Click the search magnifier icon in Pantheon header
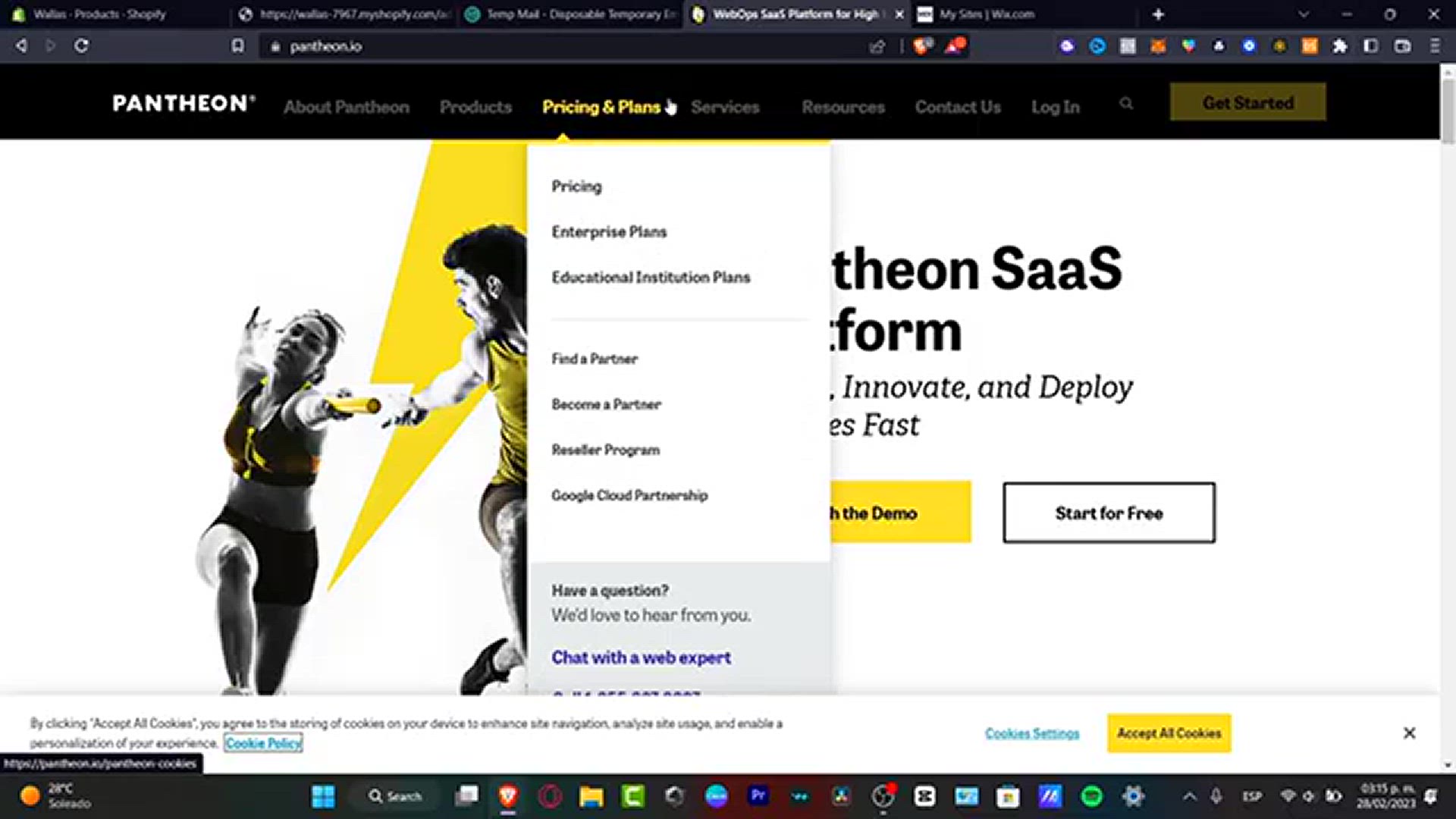The height and width of the screenshot is (819, 1456). [1126, 104]
